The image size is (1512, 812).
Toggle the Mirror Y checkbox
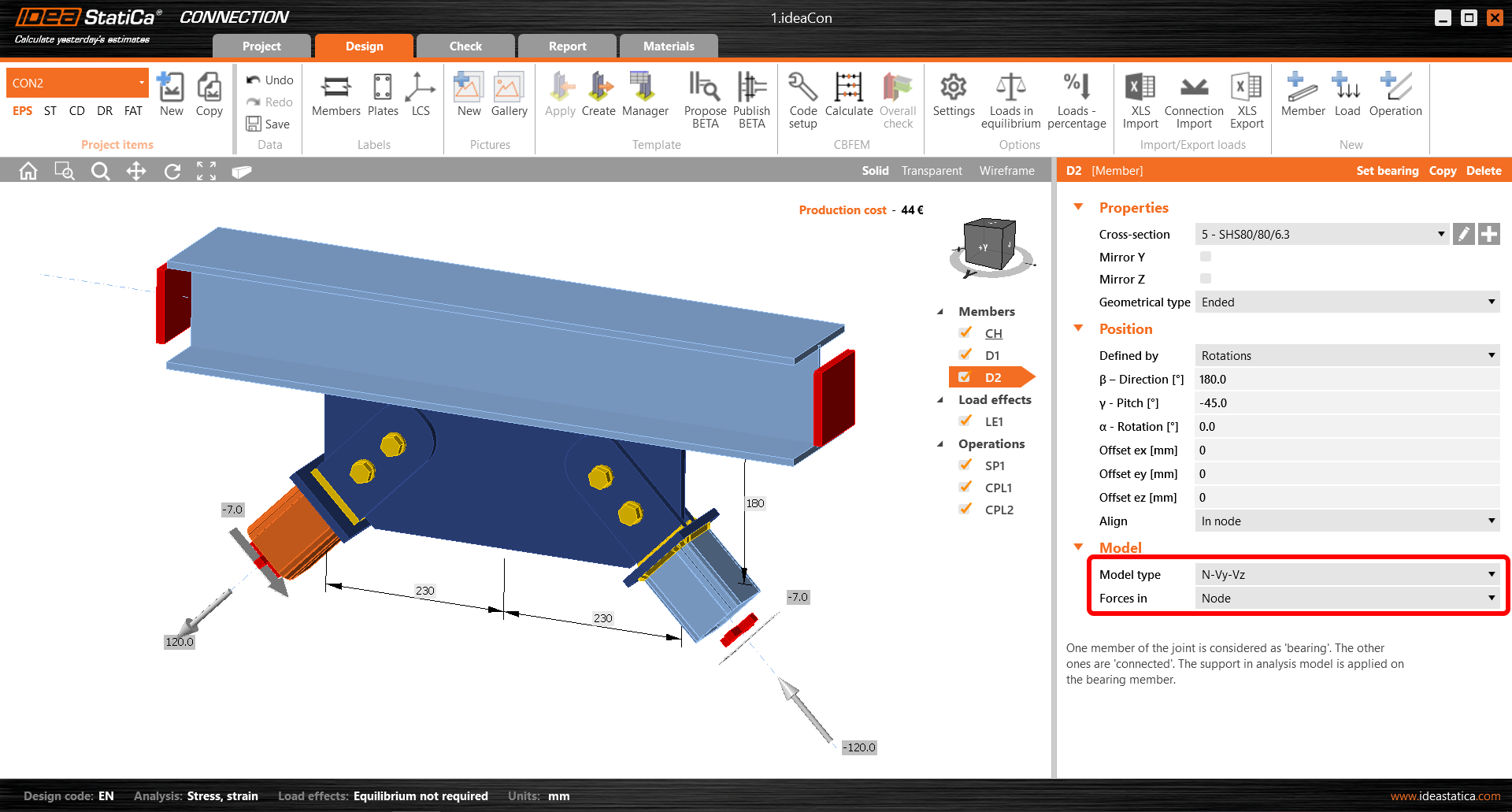1205,257
